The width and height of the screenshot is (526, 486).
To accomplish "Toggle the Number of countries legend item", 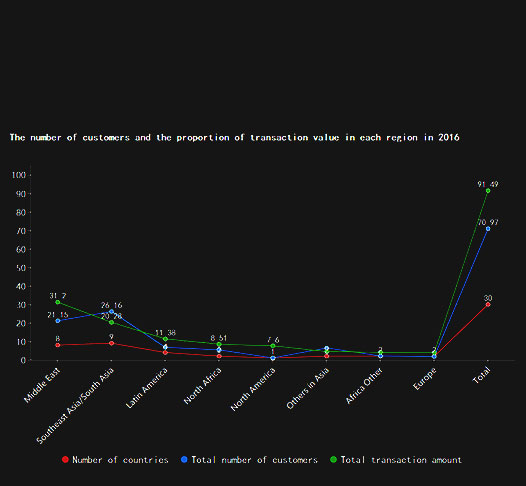I will (x=115, y=460).
